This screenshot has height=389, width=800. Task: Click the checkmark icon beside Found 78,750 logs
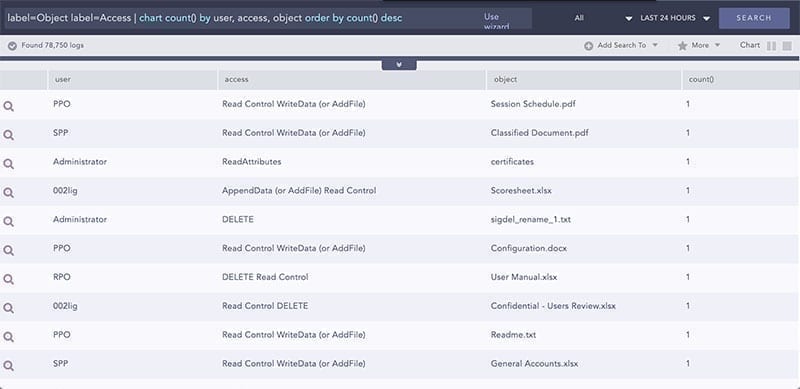(12, 46)
